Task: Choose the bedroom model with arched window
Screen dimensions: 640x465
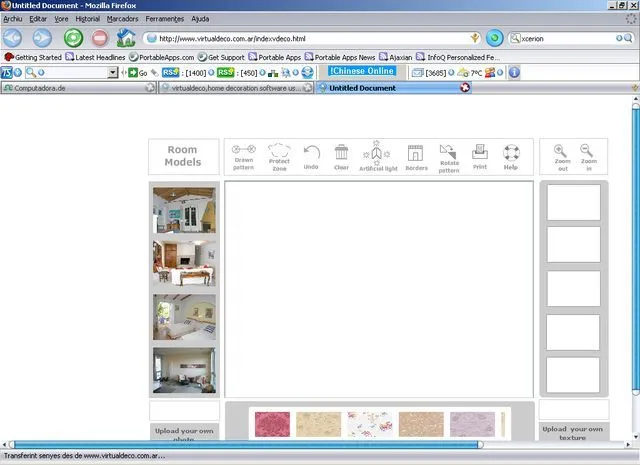Action: point(184,317)
